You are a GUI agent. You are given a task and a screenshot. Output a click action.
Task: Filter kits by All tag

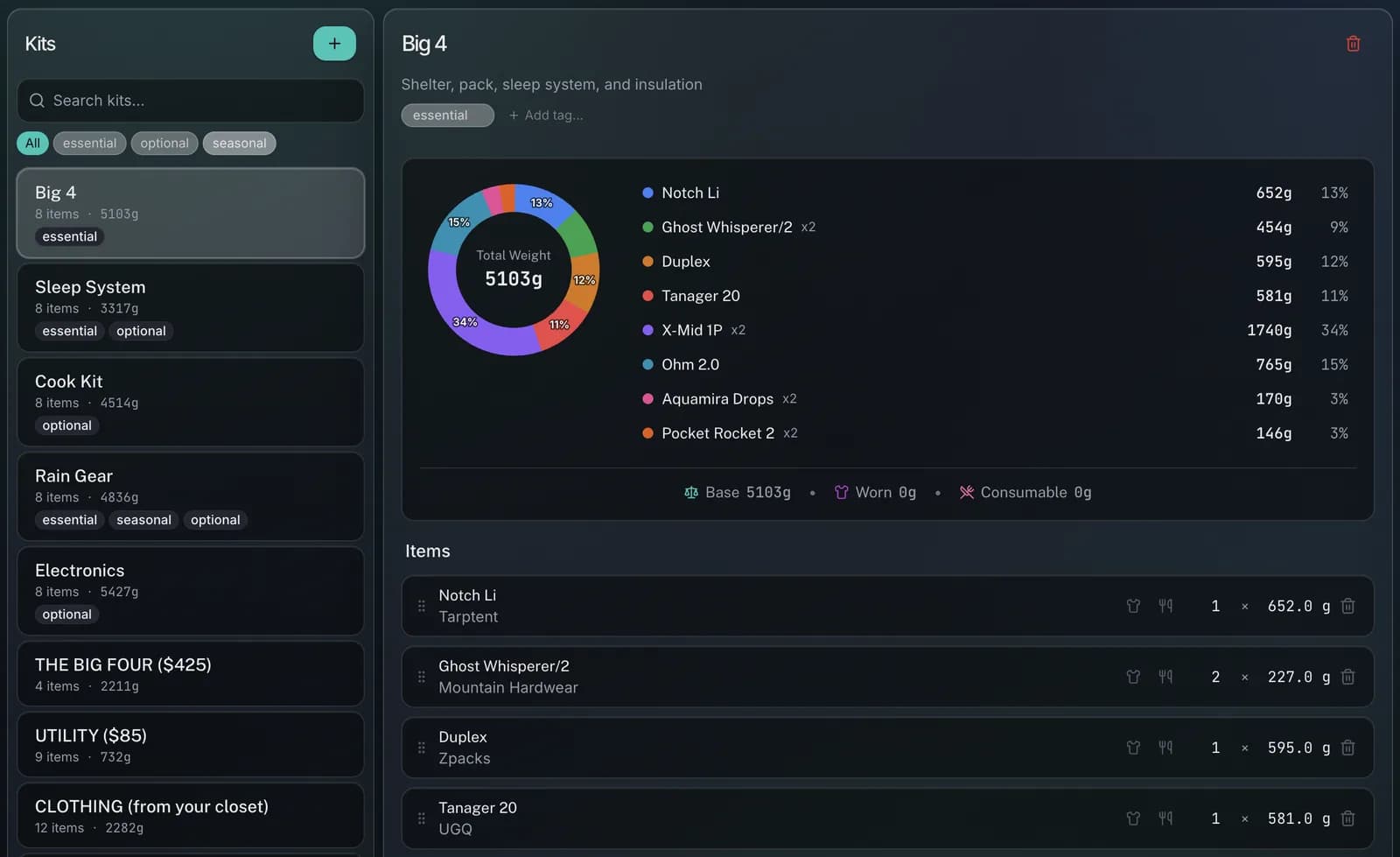click(x=32, y=144)
